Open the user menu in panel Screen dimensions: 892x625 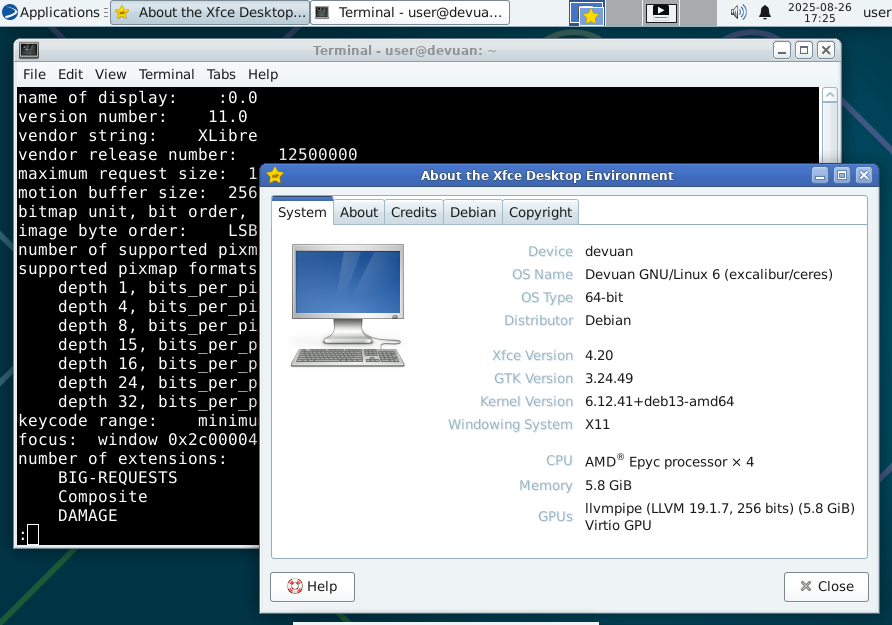pyautogui.click(x=877, y=13)
